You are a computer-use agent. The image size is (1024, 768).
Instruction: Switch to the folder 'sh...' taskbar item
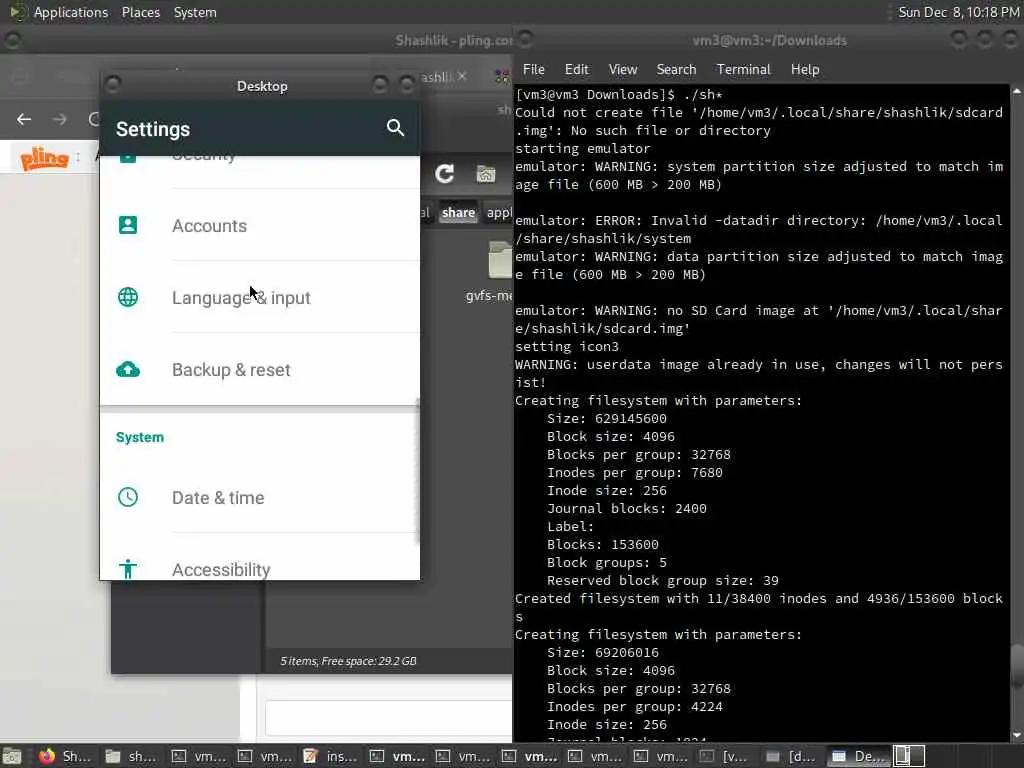(x=131, y=756)
